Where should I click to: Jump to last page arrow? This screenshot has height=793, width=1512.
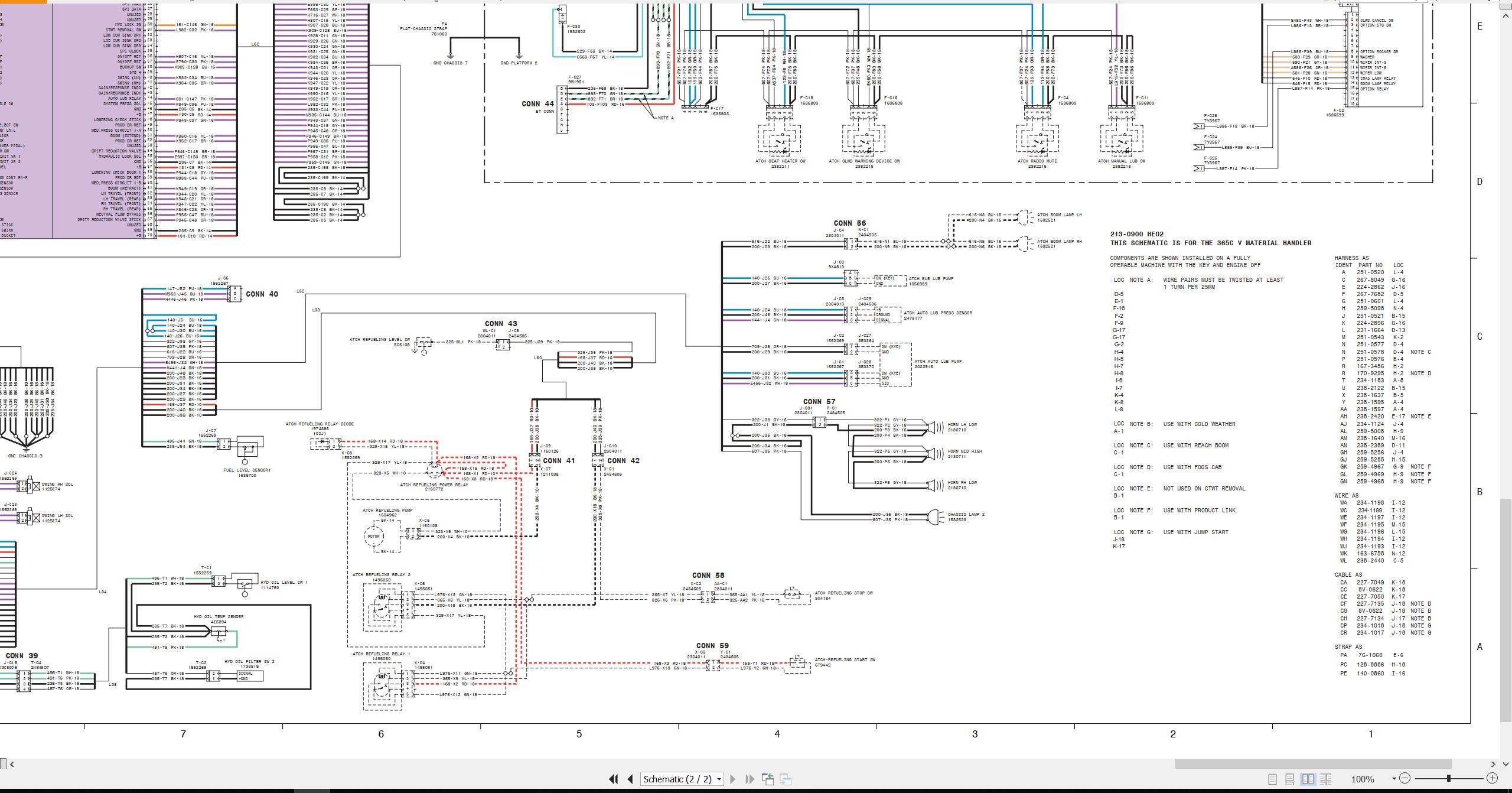[x=750, y=779]
